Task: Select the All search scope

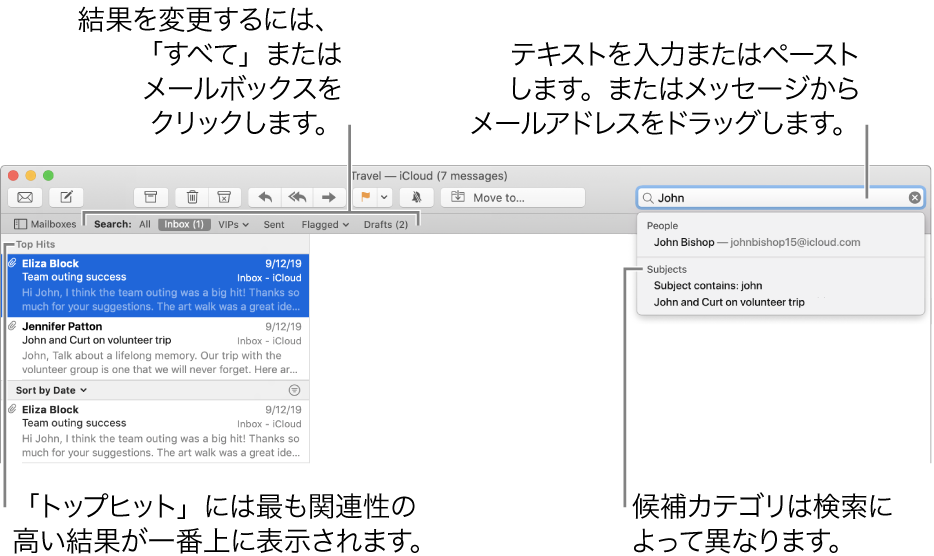Action: tap(145, 224)
